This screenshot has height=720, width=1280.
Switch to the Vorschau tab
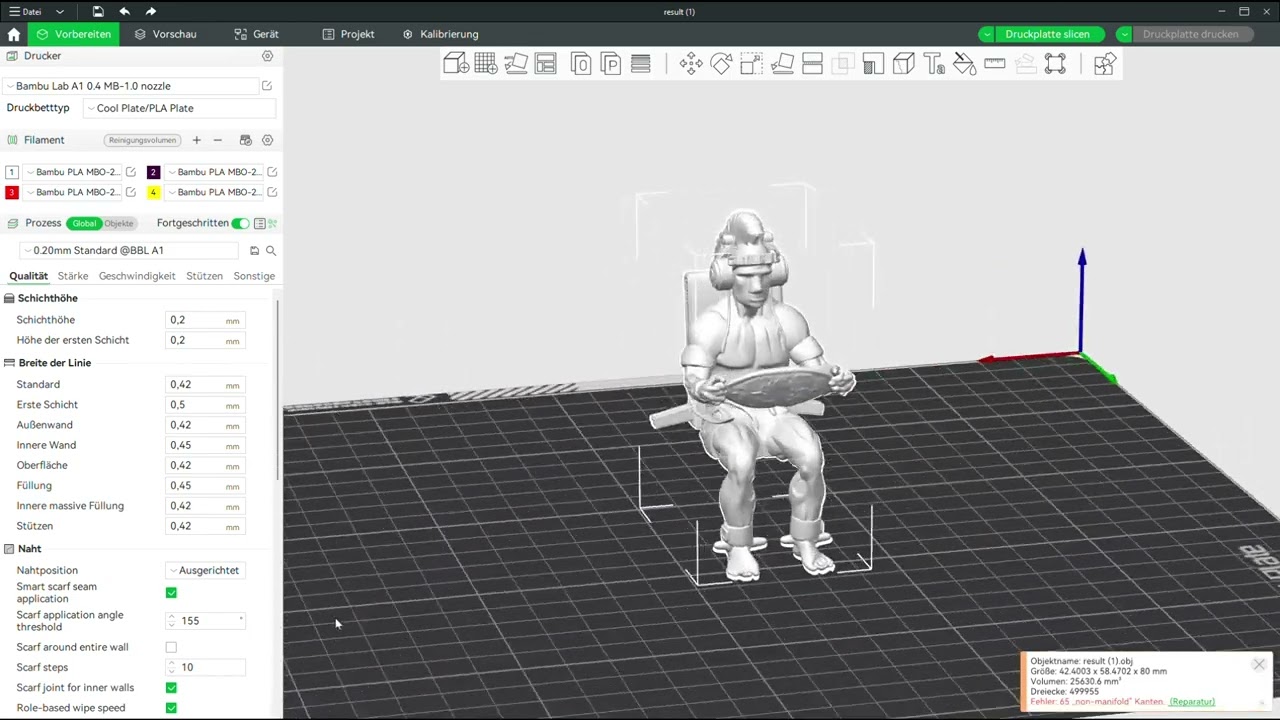tap(166, 34)
